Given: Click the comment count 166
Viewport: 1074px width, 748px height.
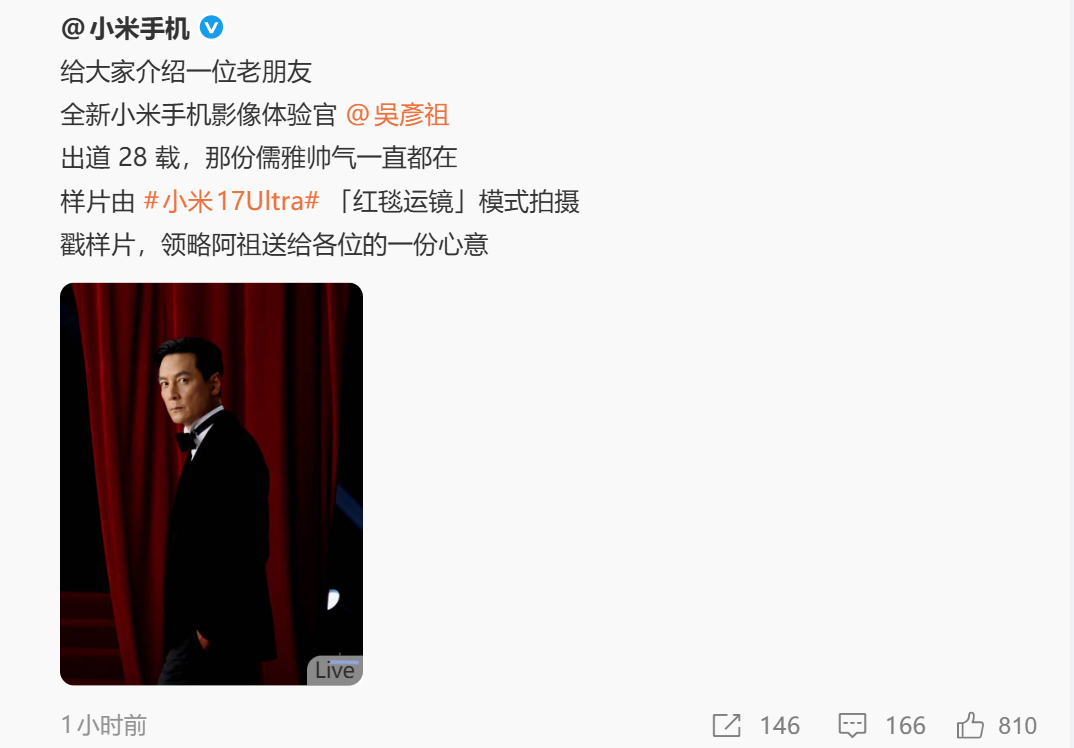Looking at the screenshot, I should (905, 726).
